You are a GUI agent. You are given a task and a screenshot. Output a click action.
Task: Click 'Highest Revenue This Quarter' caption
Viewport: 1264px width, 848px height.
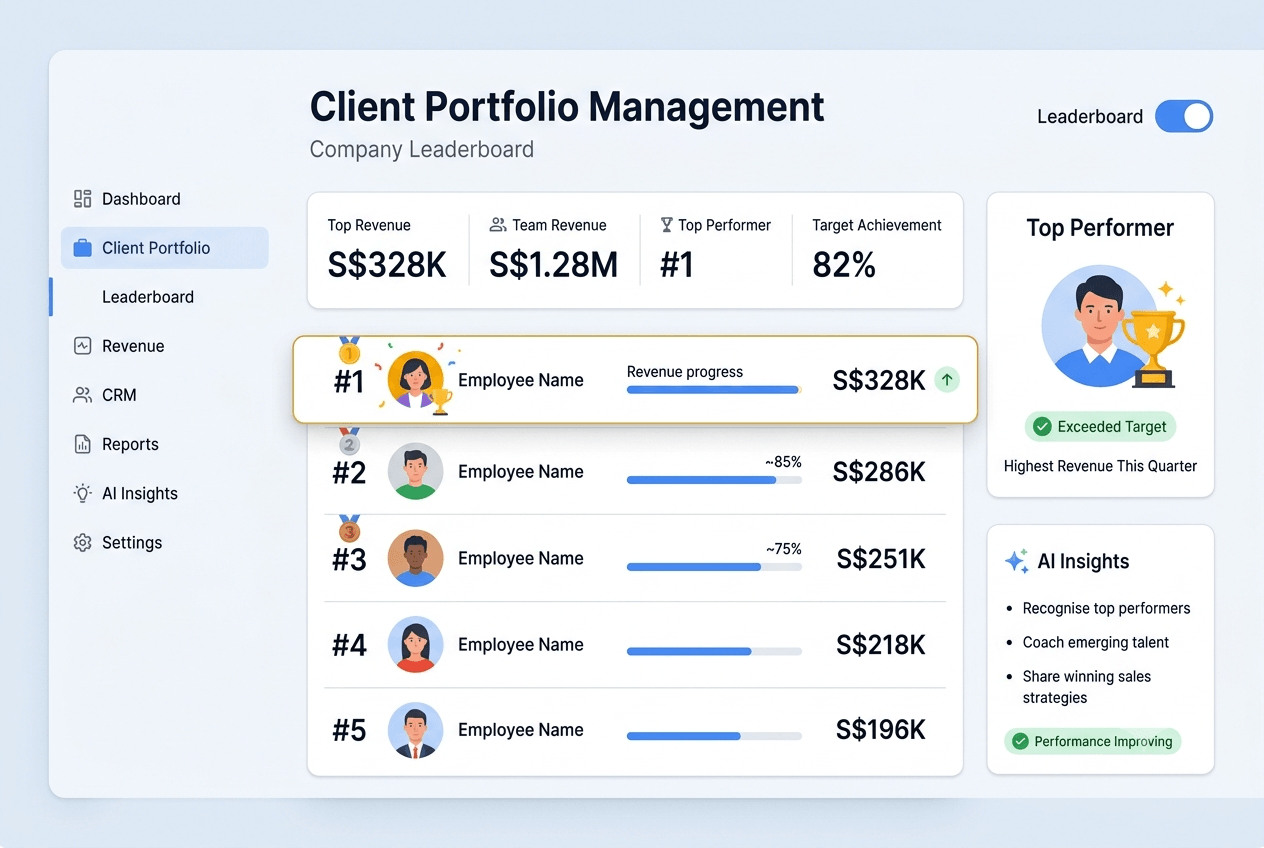tap(1100, 466)
